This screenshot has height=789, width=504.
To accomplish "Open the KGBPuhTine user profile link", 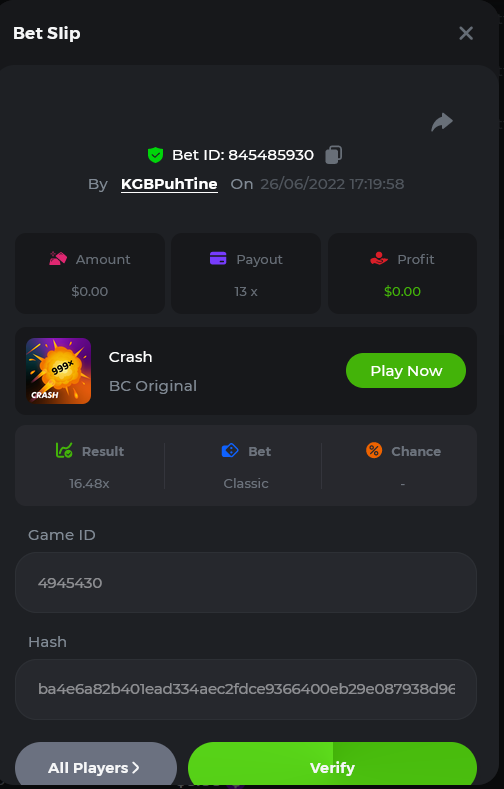I will (170, 184).
